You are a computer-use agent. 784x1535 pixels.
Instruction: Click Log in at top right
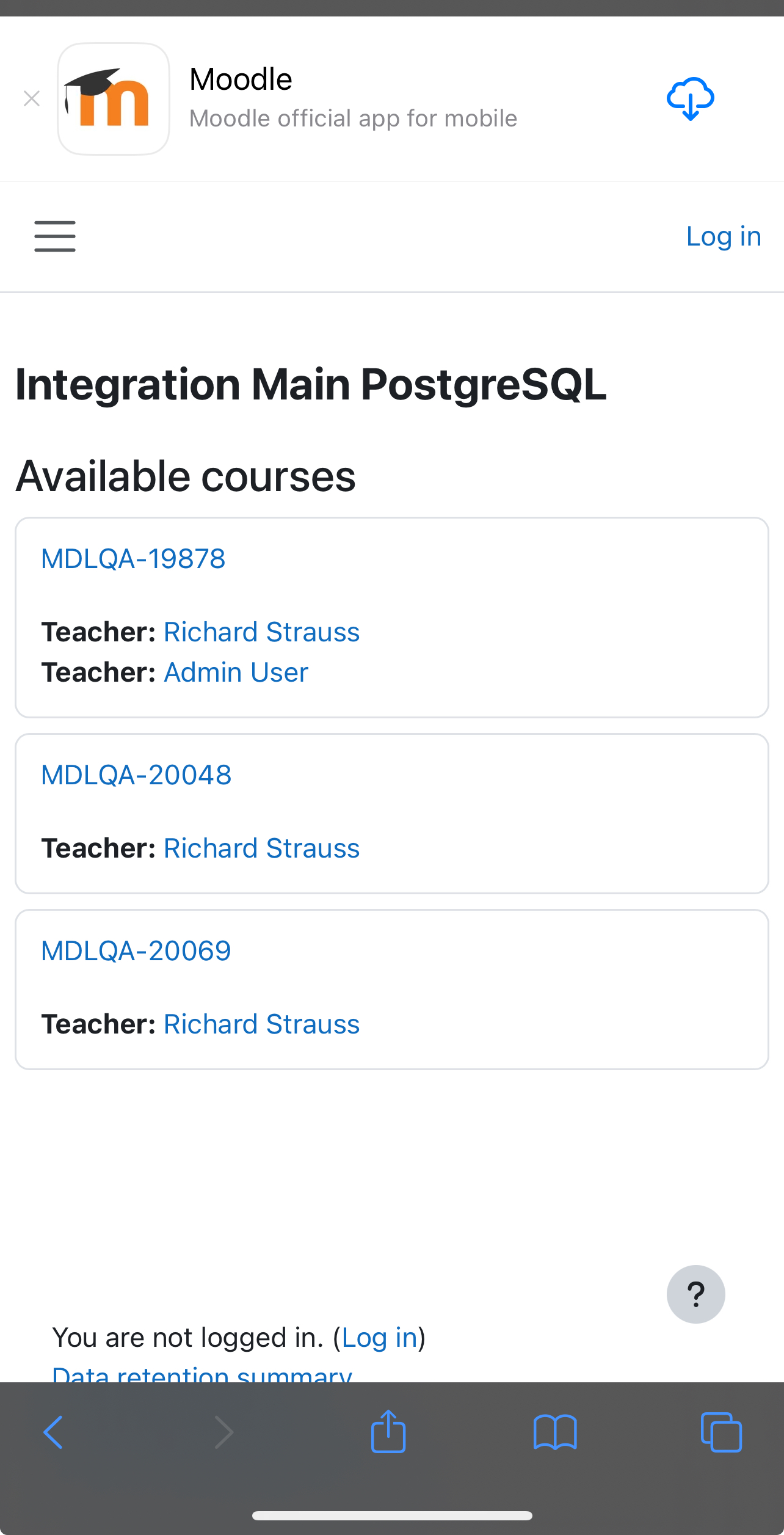pyautogui.click(x=724, y=236)
